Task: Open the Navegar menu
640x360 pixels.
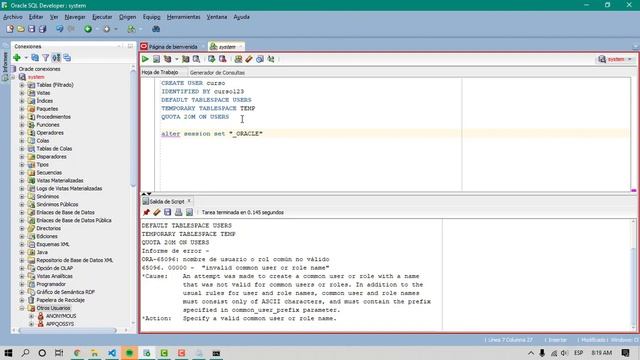Action: (75, 17)
